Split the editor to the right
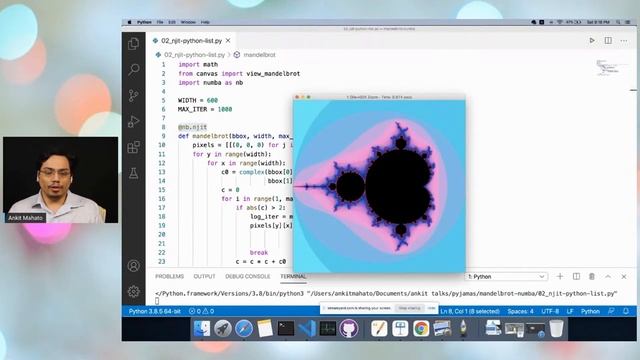 click(608, 40)
